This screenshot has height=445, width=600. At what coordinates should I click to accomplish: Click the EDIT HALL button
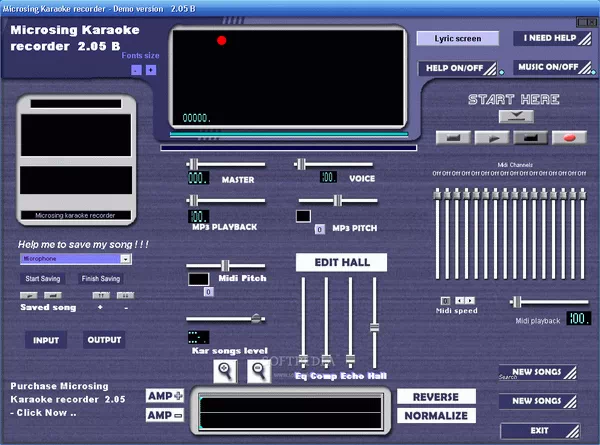pyautogui.click(x=341, y=262)
